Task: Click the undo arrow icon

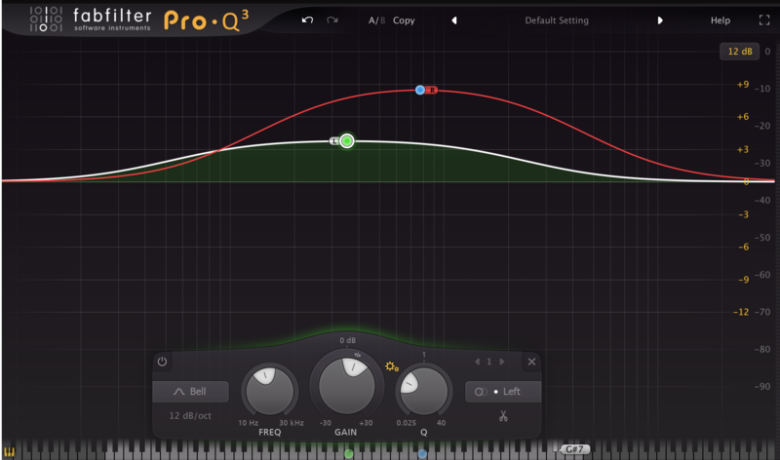Action: (x=307, y=20)
